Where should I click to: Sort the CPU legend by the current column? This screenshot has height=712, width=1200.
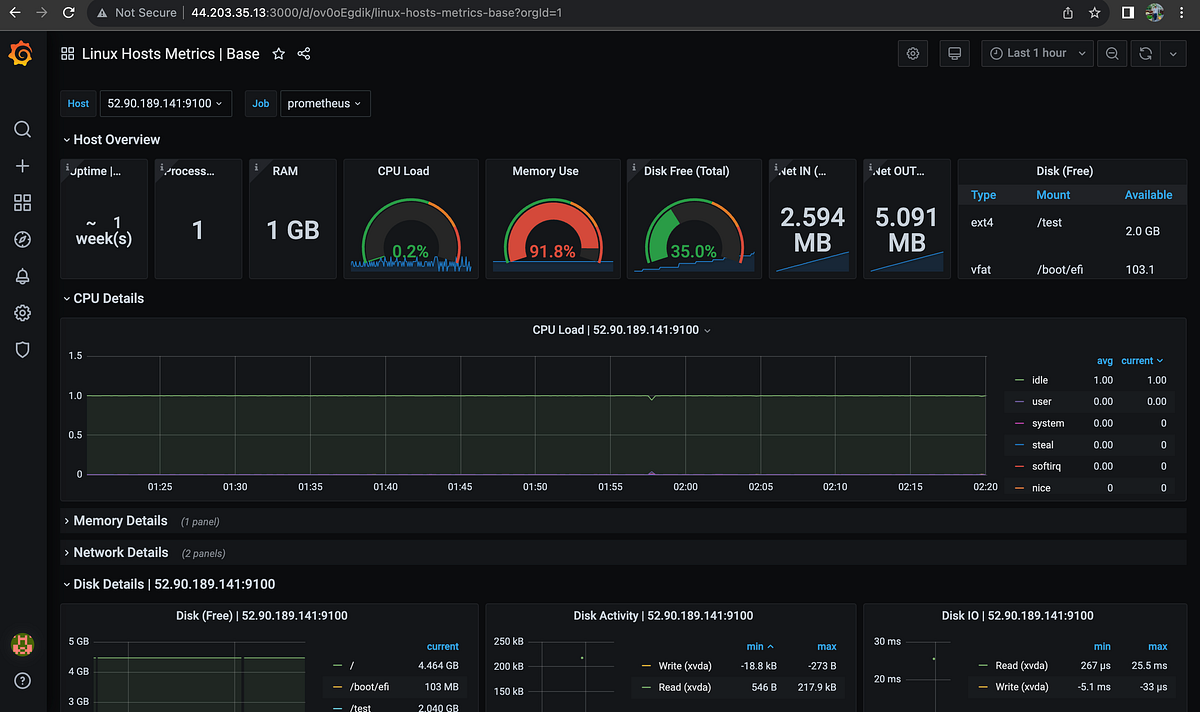(1136, 360)
